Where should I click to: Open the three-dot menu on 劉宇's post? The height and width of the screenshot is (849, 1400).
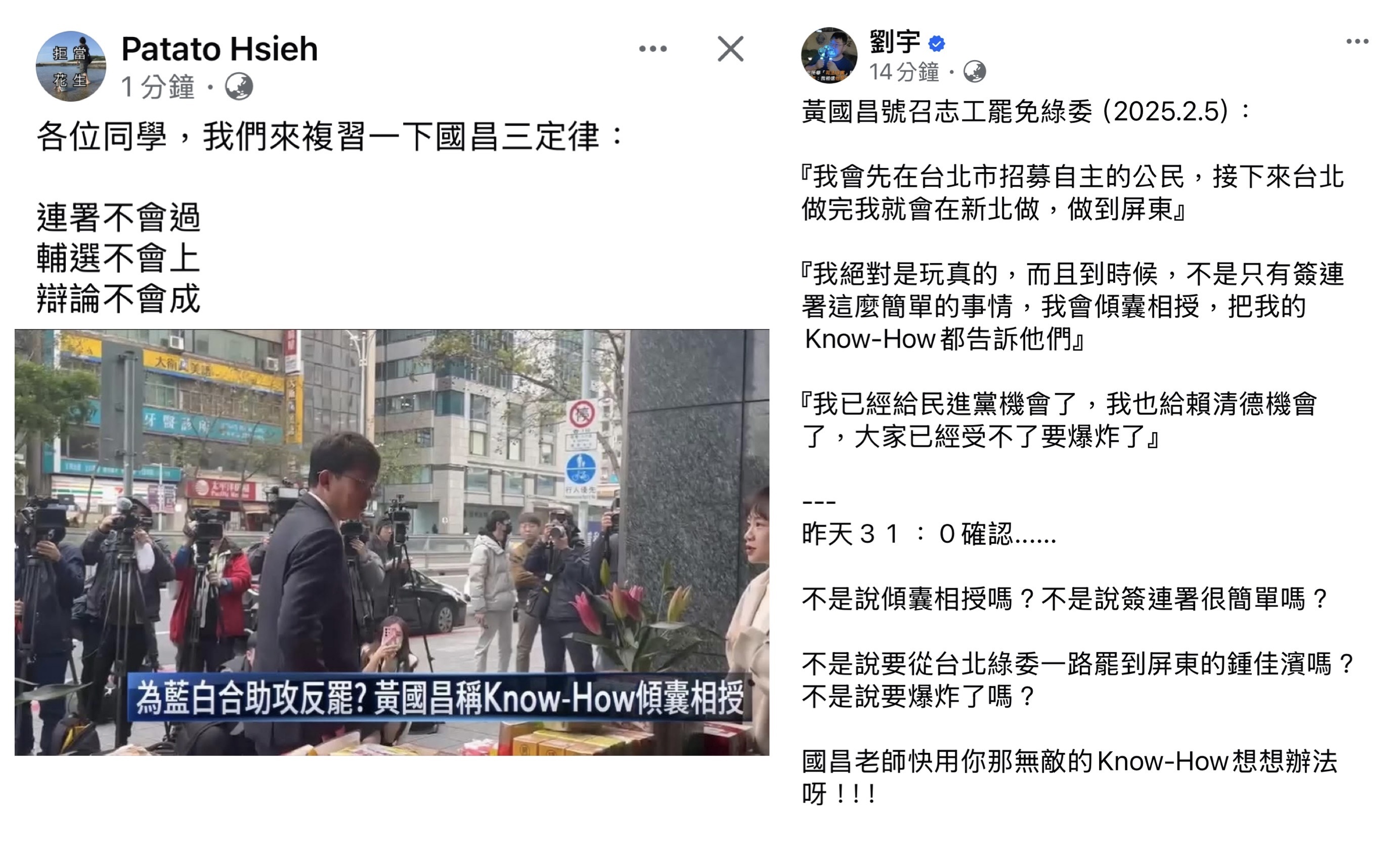pyautogui.click(x=1357, y=41)
